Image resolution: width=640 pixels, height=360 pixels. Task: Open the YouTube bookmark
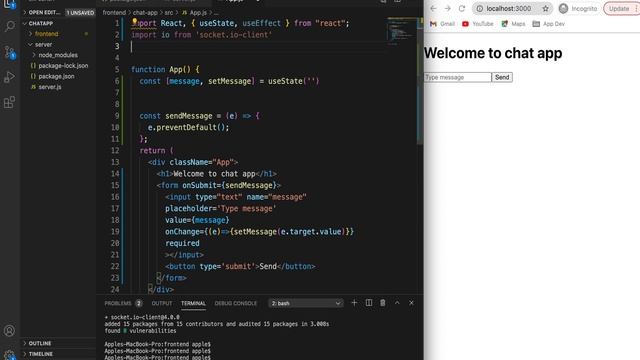[x=478, y=24]
